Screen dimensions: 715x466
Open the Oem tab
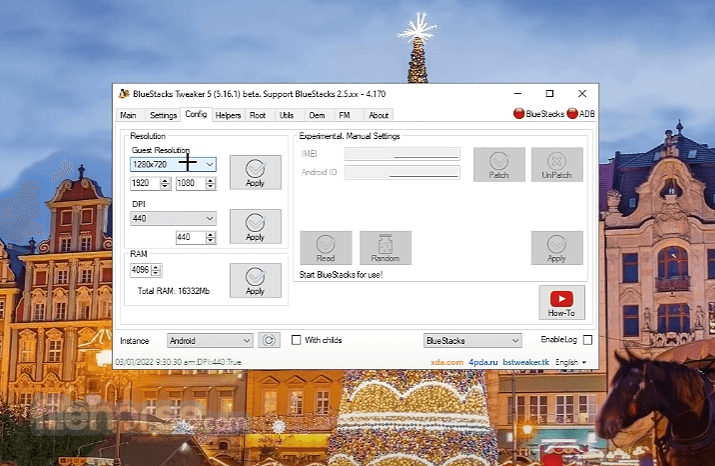click(317, 115)
